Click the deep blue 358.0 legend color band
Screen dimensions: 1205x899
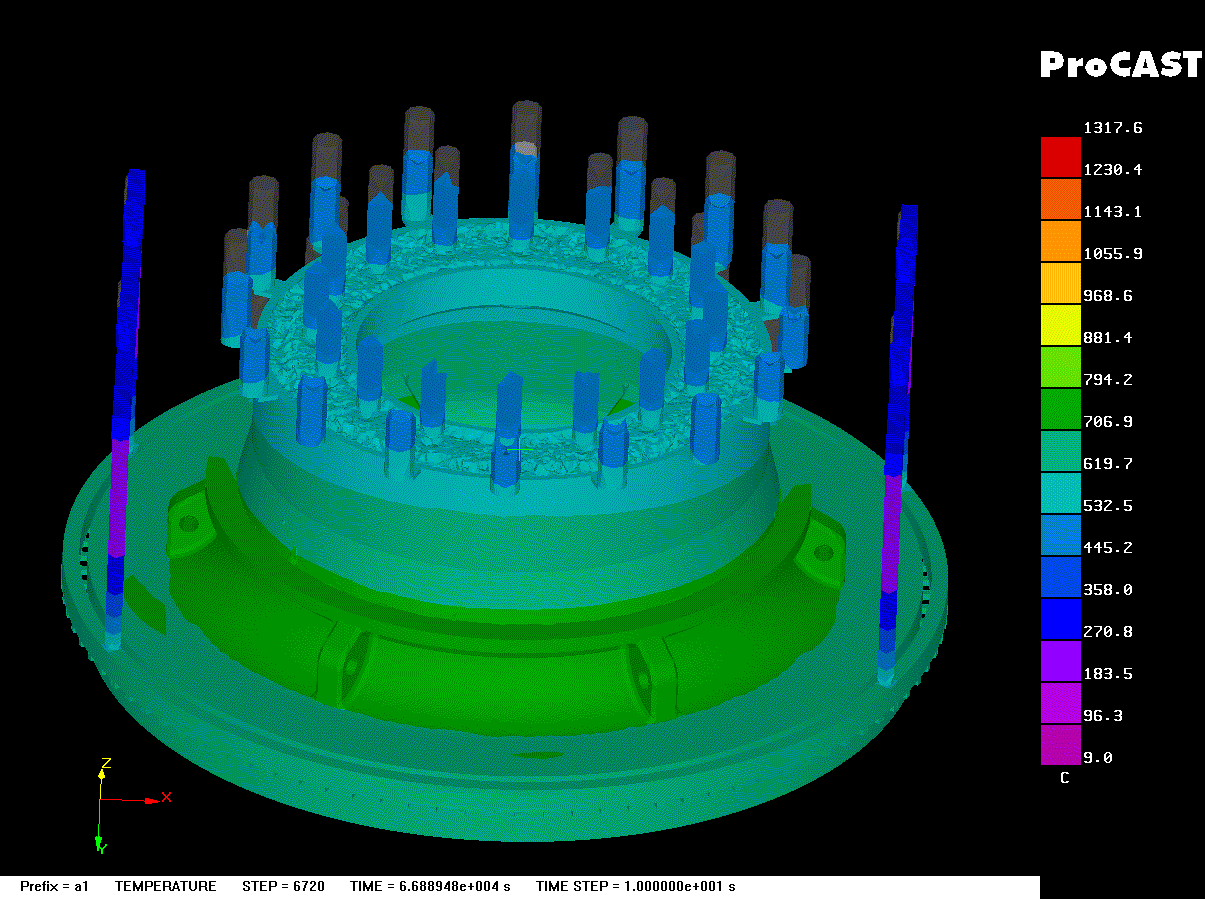(1060, 619)
